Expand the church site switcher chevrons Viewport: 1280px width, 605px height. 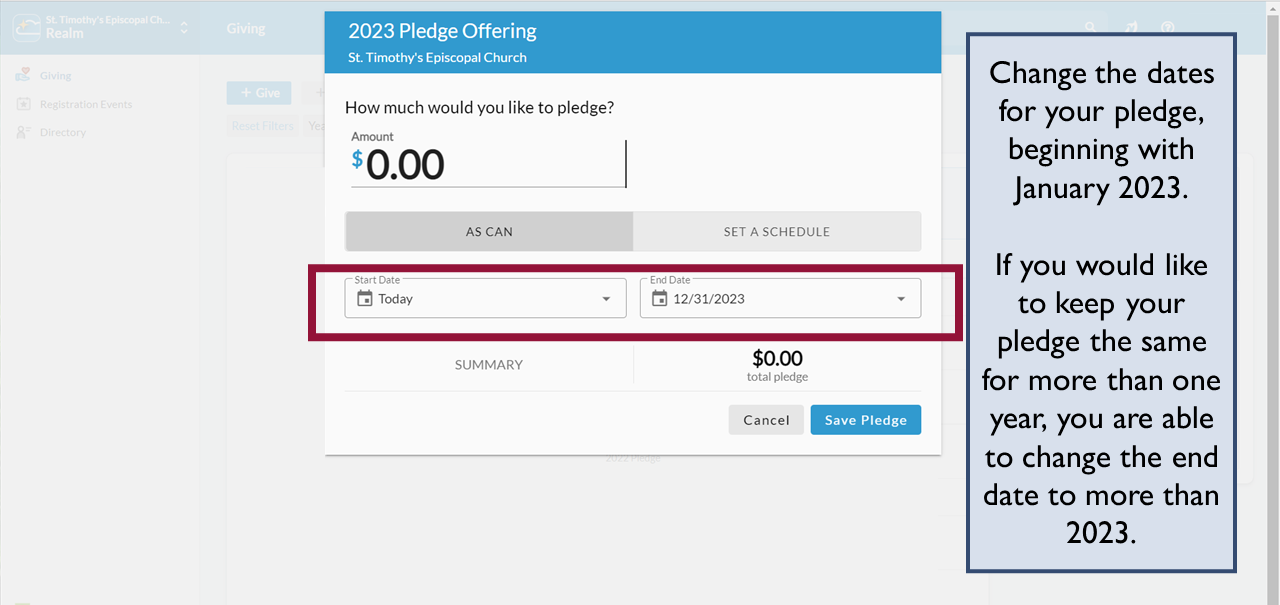[x=184, y=28]
